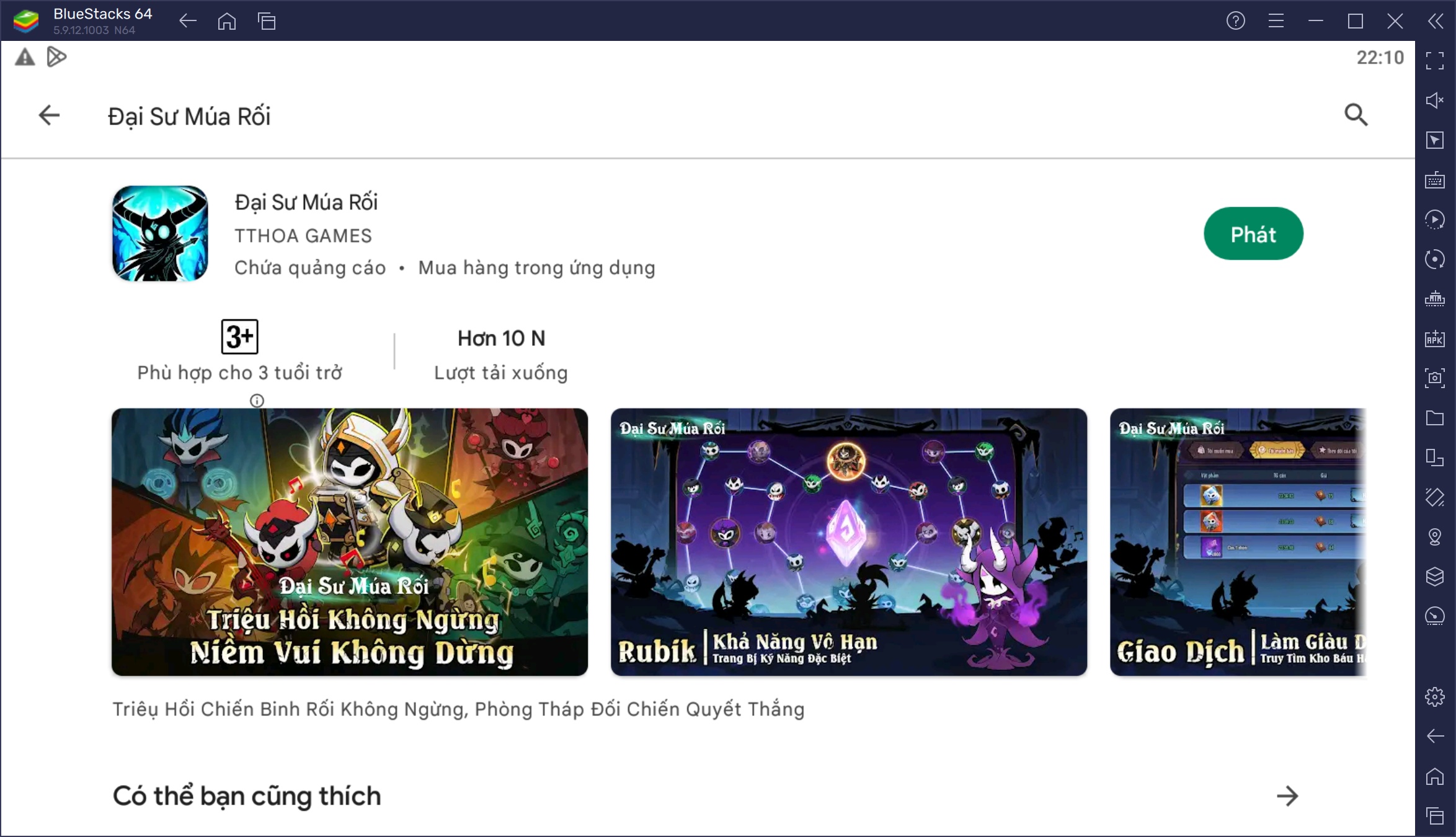Open BlueStacks help question mark
Image resolution: width=1456 pixels, height=837 pixels.
1235,21
